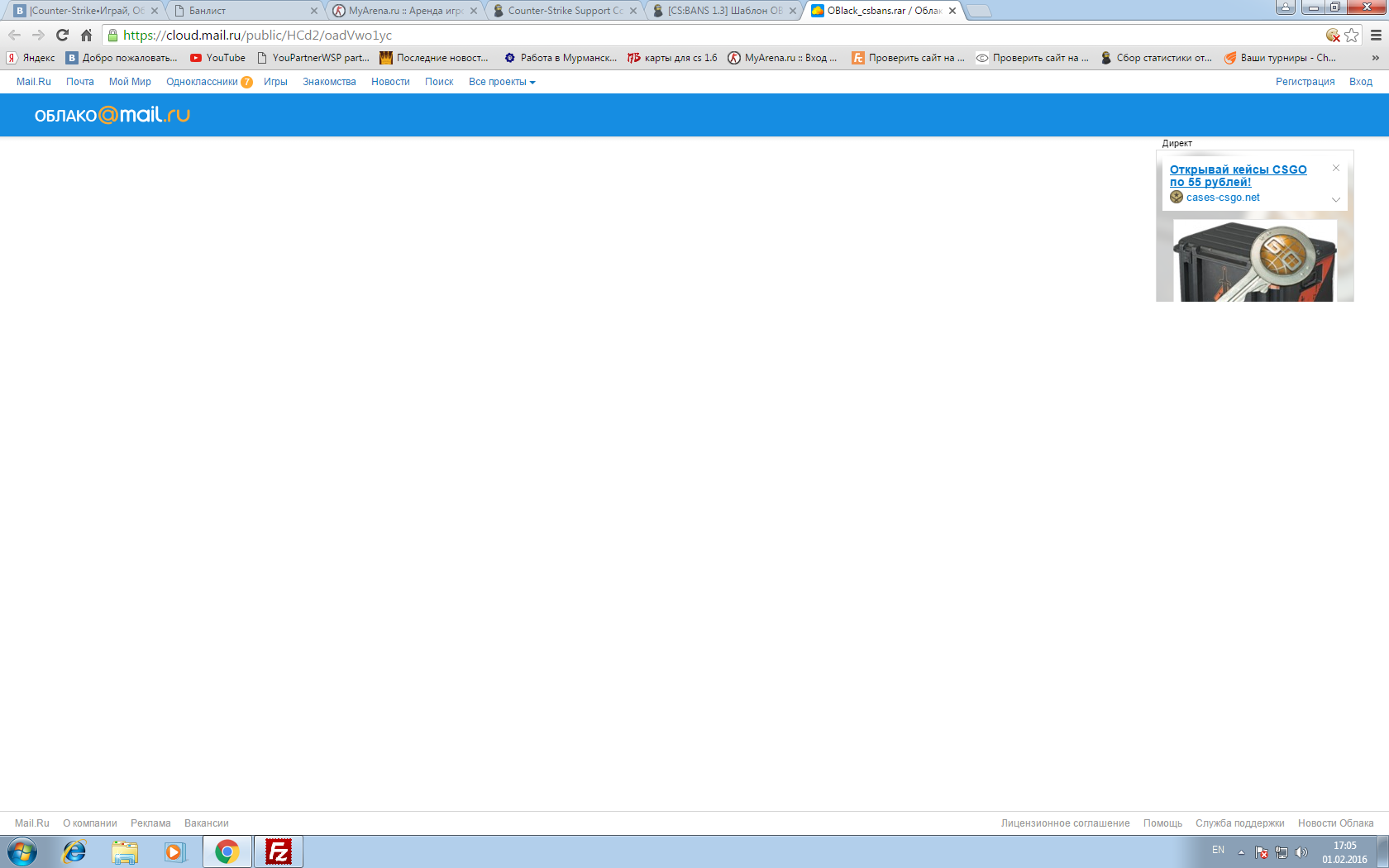
Task: Open the Регистрация link
Action: click(x=1305, y=82)
